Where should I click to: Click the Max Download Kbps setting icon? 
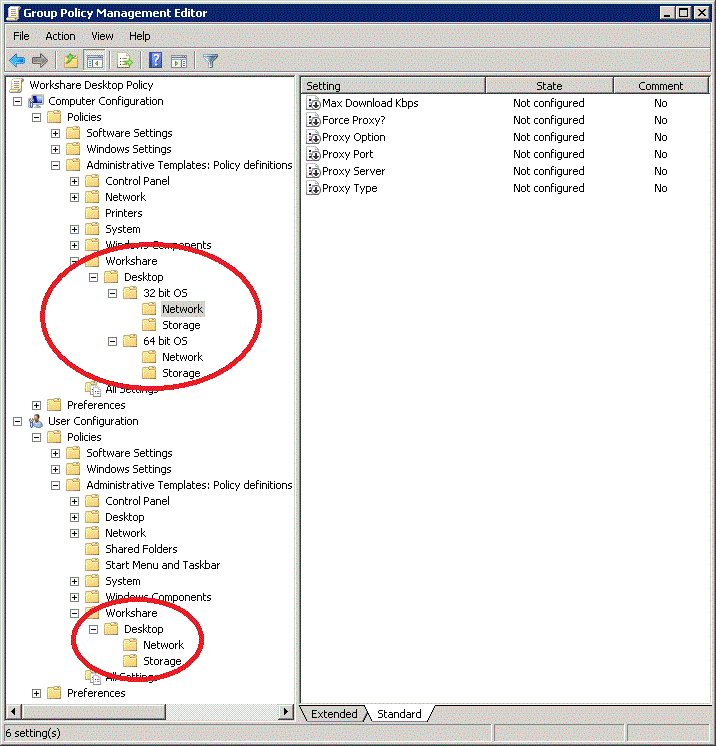pos(313,103)
